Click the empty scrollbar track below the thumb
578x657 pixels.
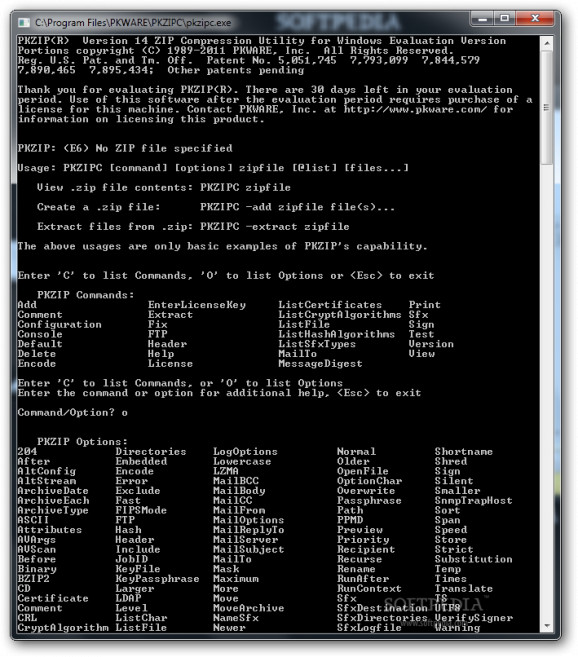click(547, 392)
